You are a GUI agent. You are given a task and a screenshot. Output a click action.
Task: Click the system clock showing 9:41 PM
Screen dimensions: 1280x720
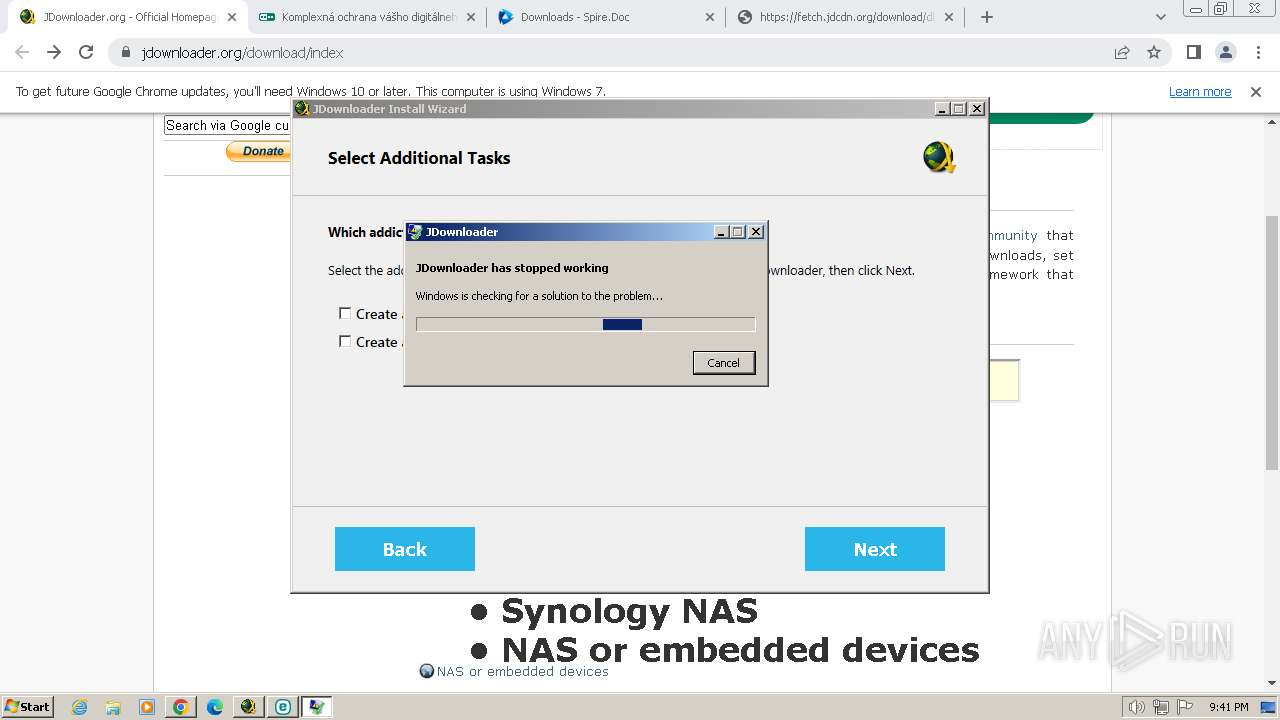point(1228,707)
